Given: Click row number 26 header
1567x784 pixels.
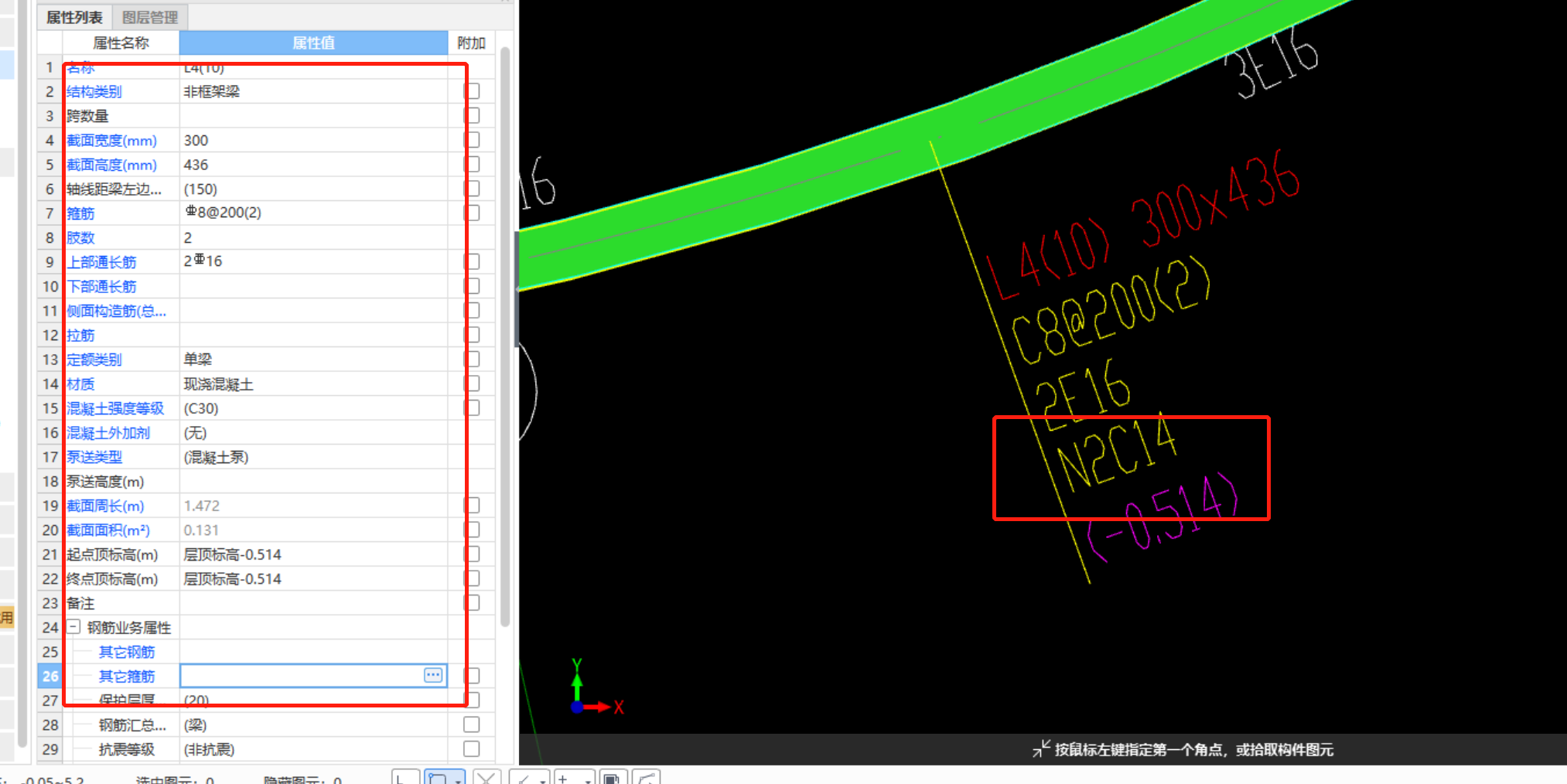Looking at the screenshot, I should click(50, 676).
